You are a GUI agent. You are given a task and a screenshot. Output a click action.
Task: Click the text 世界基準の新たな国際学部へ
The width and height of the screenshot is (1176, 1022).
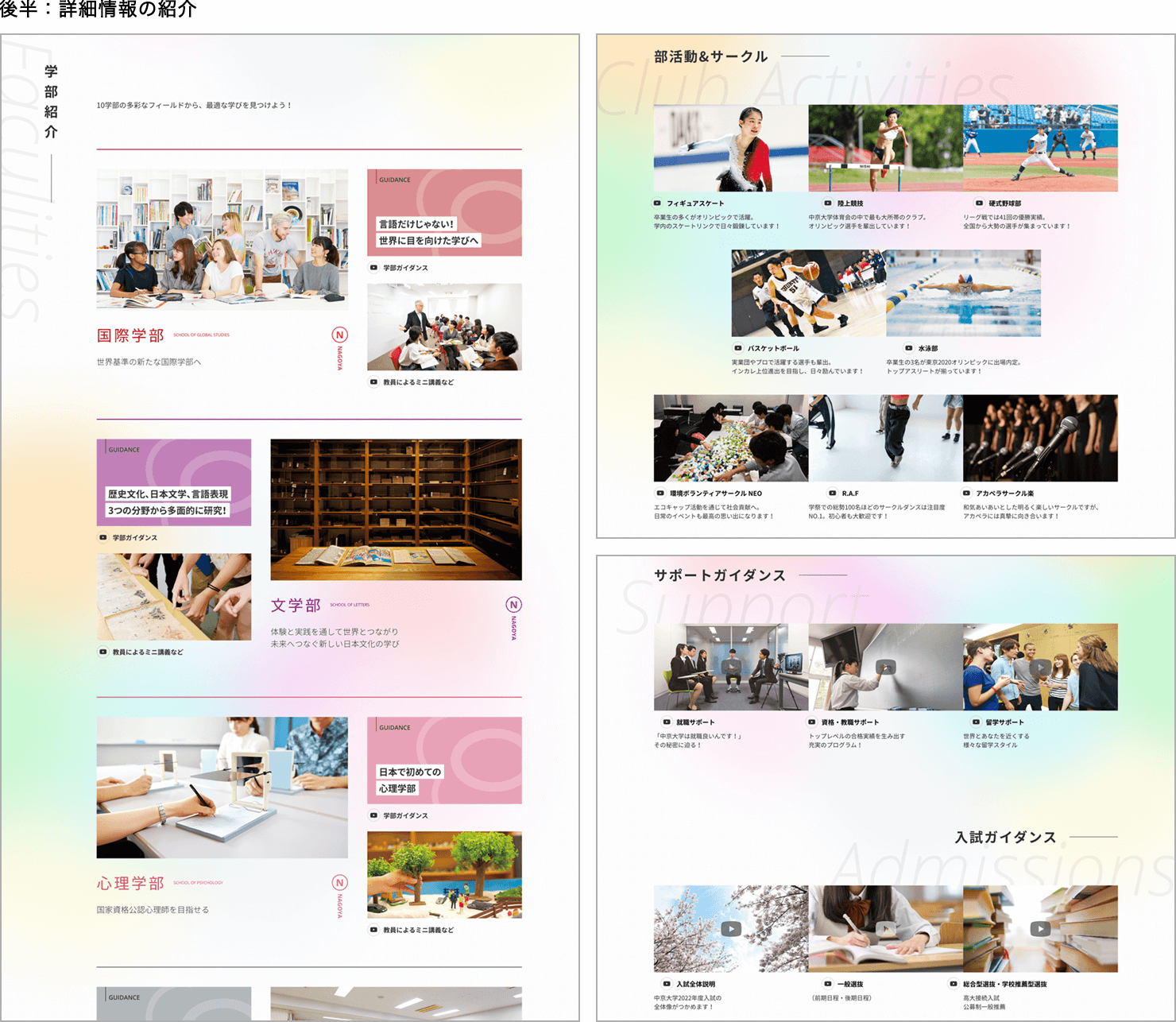[149, 362]
